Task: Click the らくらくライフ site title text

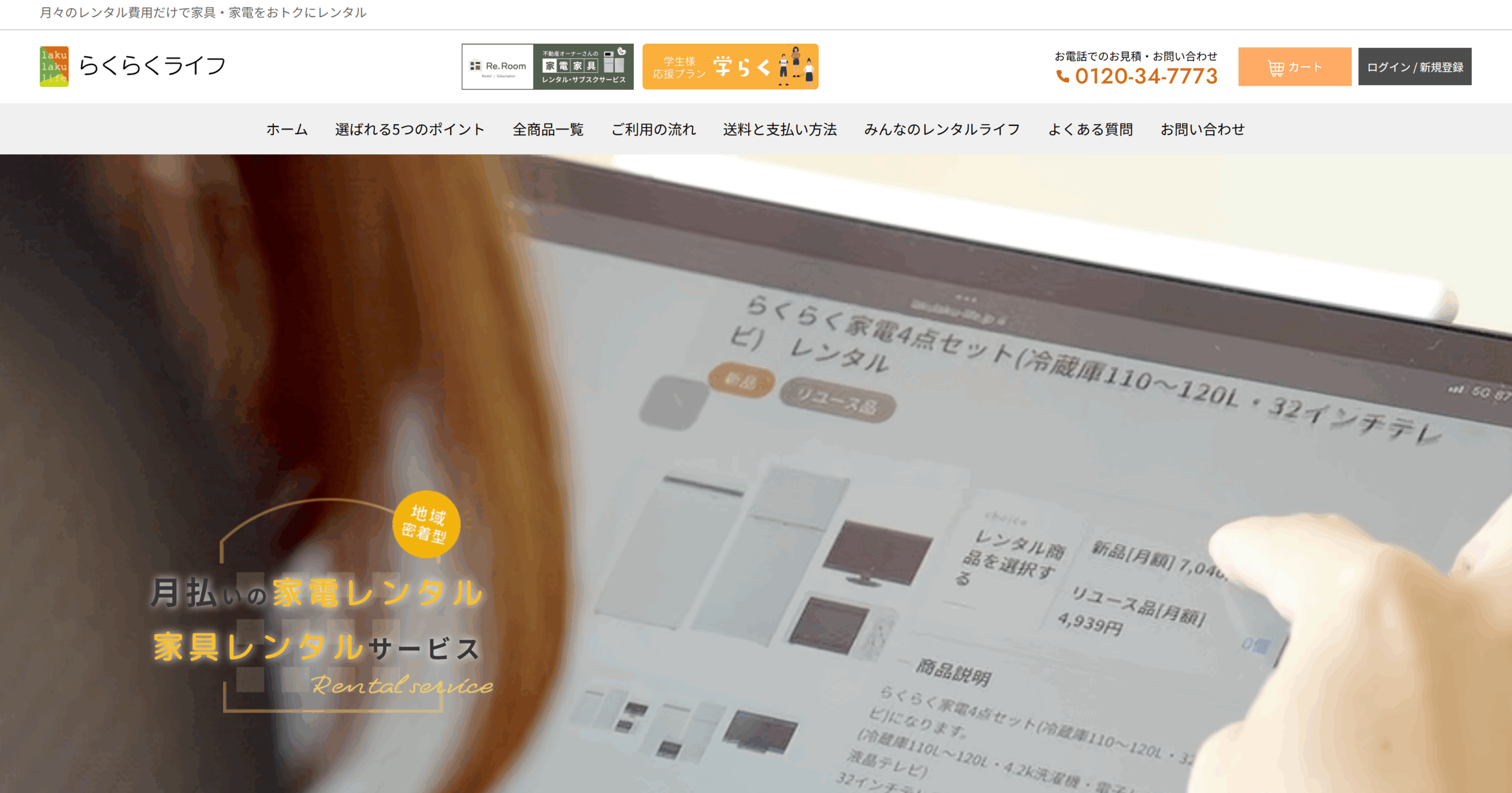Action: click(x=152, y=66)
